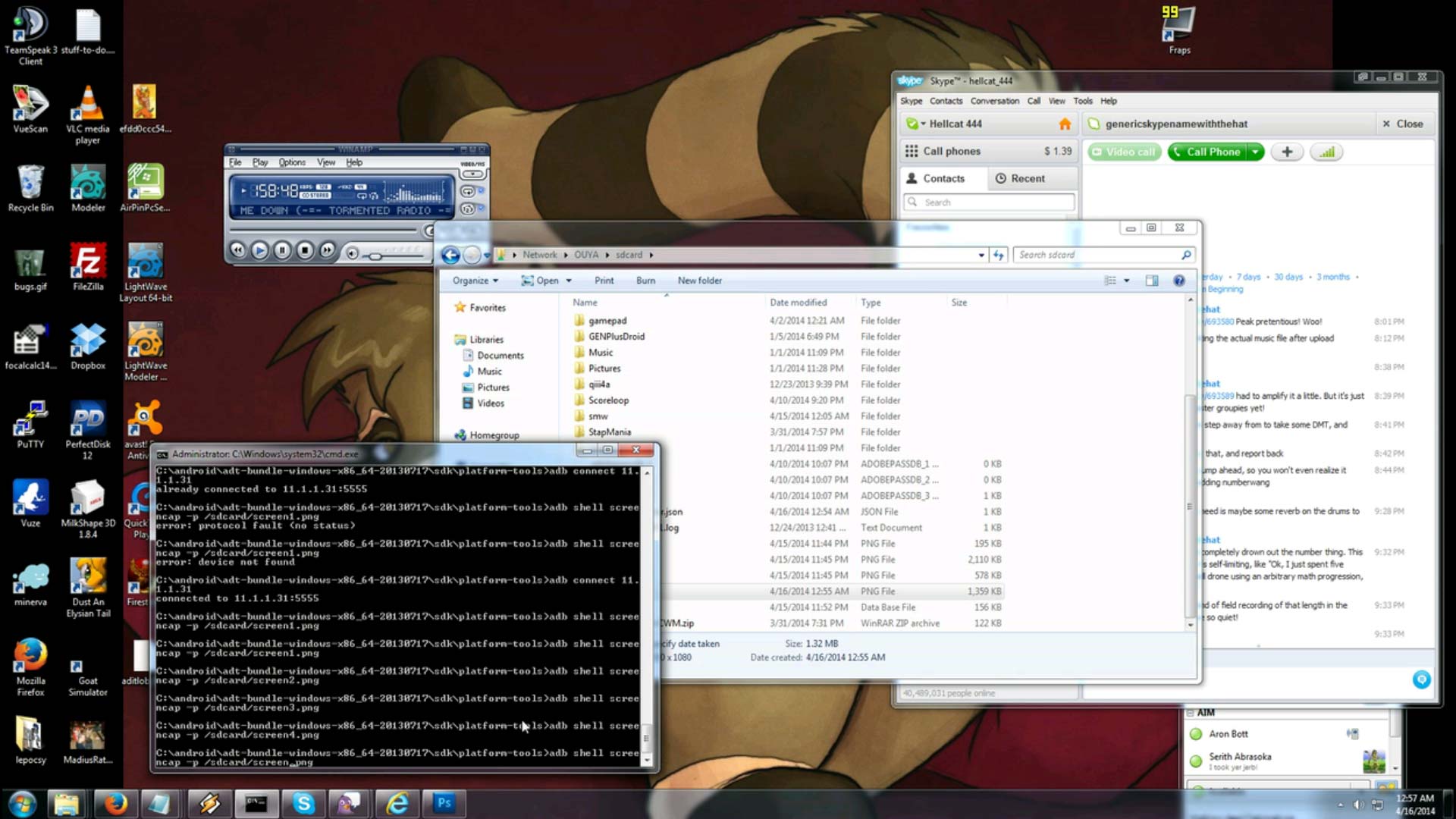The height and width of the screenshot is (819, 1456).
Task: Expand Call Phone dropdown arrow
Action: pyautogui.click(x=1256, y=152)
